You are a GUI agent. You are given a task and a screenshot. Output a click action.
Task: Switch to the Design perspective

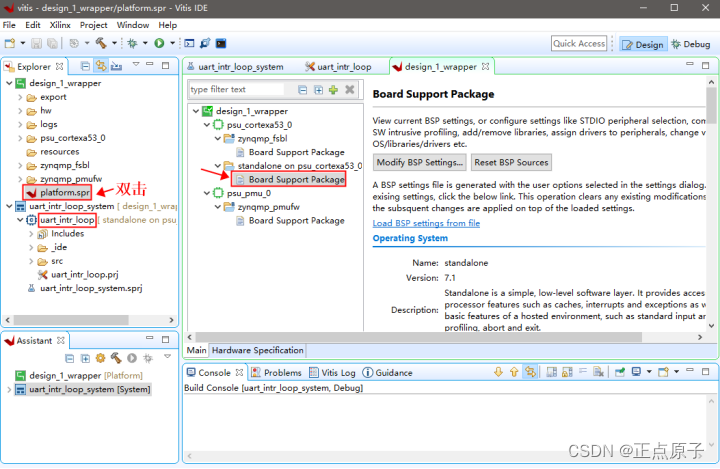[x=643, y=45]
